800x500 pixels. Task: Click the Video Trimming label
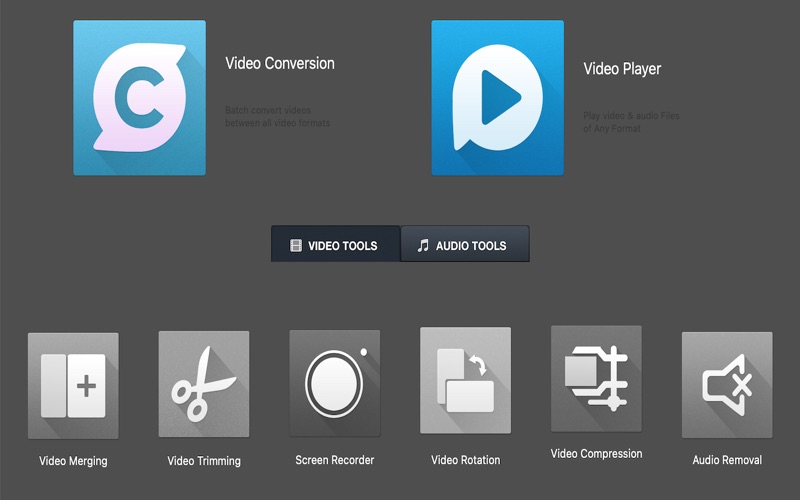pyautogui.click(x=204, y=461)
